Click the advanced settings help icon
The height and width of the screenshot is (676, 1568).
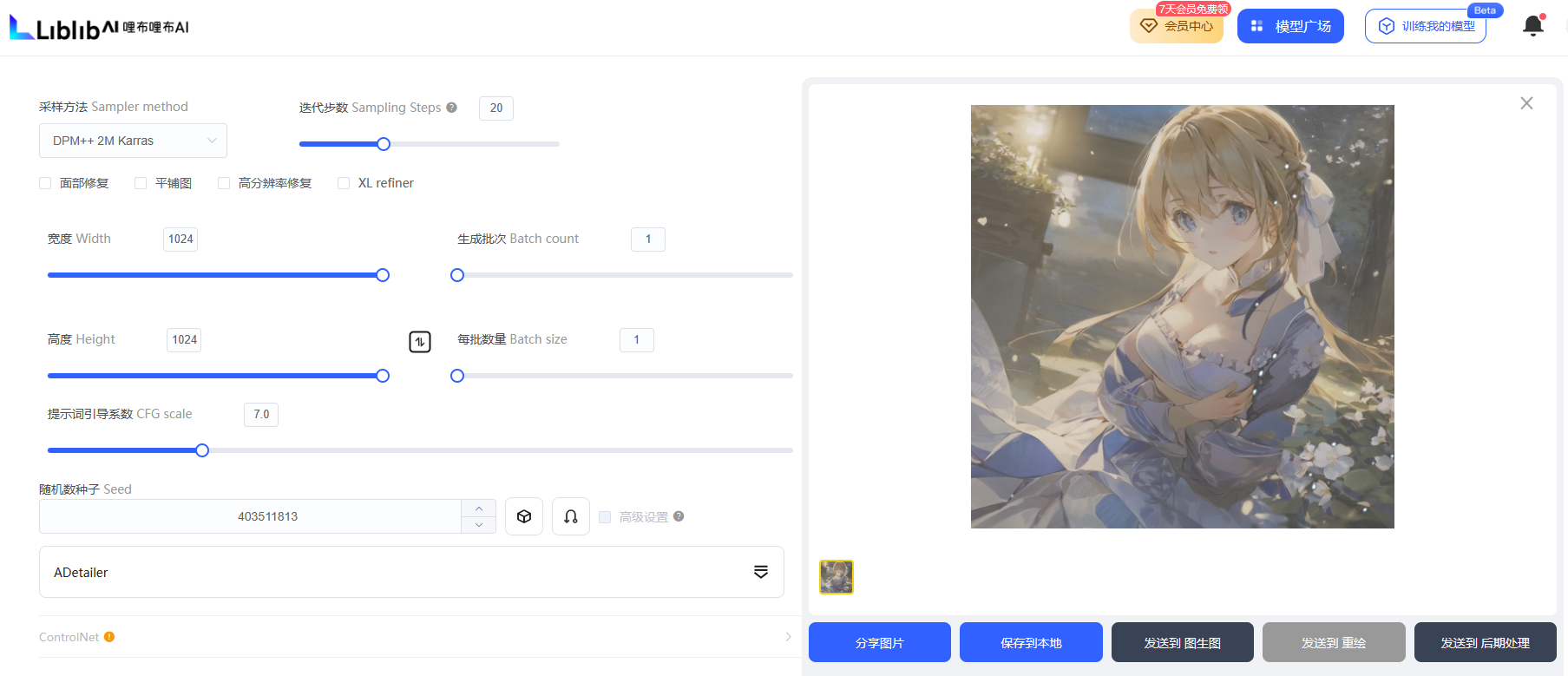pos(679,516)
